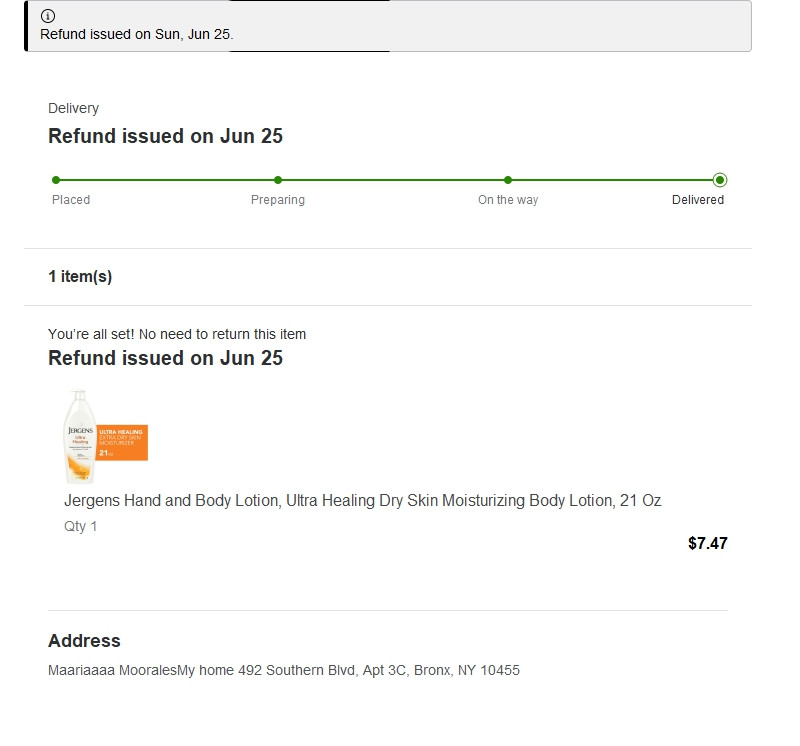Viewport: 800px width, 746px height.
Task: Open the Jergens Hand and Body Lotion title
Action: click(363, 501)
